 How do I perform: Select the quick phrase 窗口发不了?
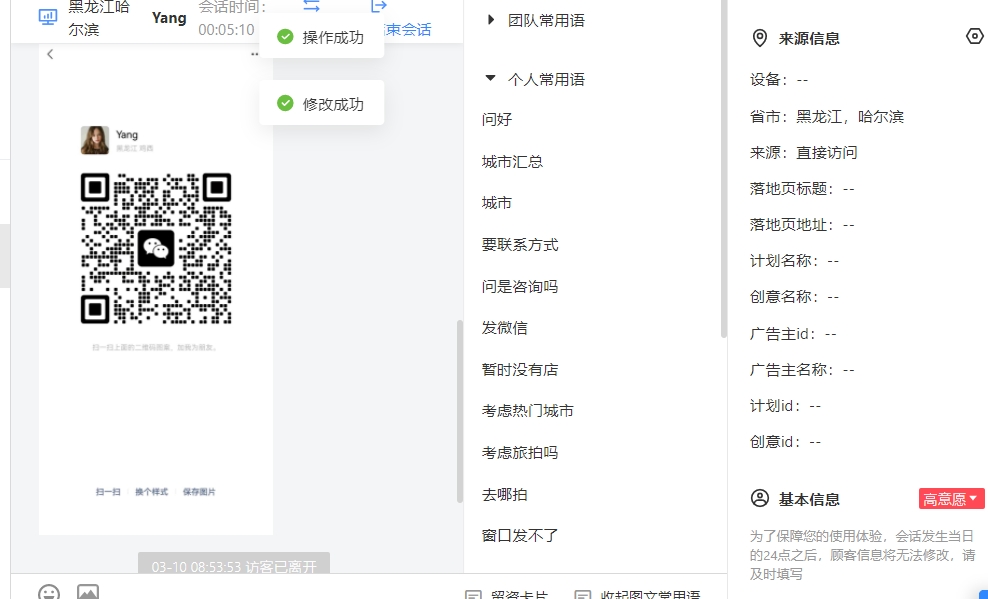point(520,536)
